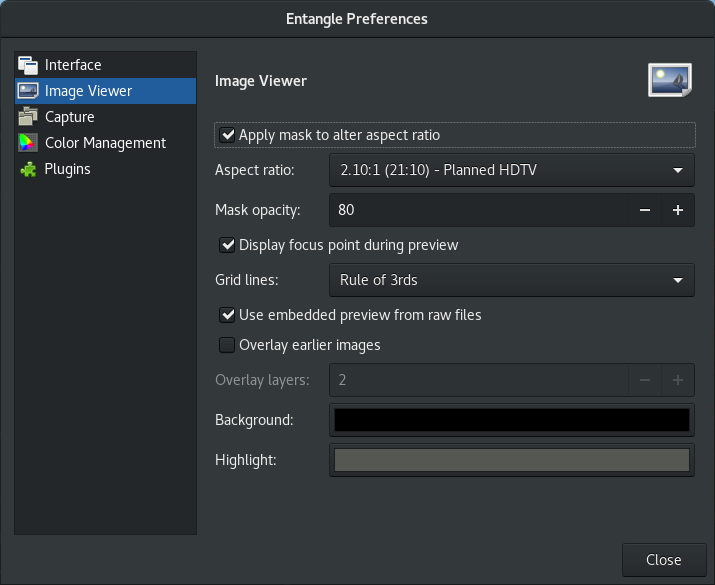715x585 pixels.
Task: Open the Grid lines Rule of 3rds dropdown
Action: pyautogui.click(x=512, y=280)
